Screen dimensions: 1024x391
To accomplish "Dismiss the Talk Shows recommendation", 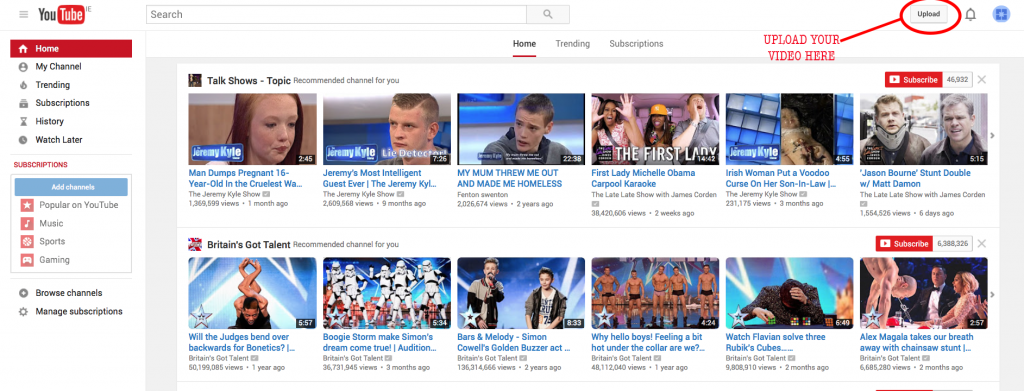I will click(982, 80).
